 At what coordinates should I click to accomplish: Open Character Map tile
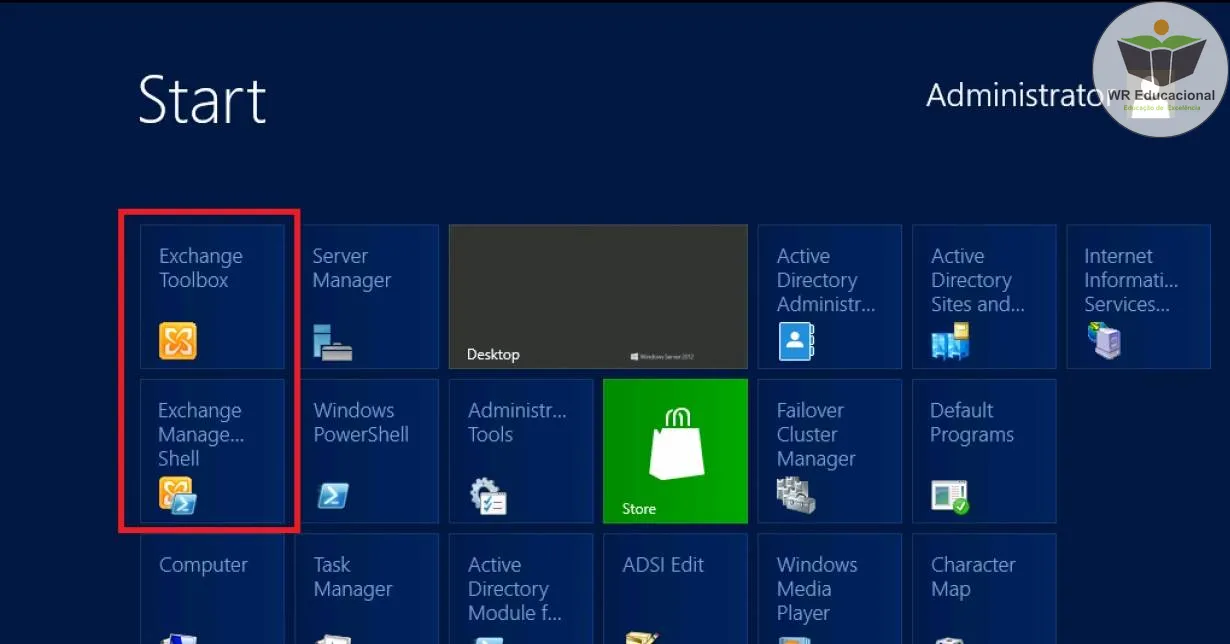point(983,590)
